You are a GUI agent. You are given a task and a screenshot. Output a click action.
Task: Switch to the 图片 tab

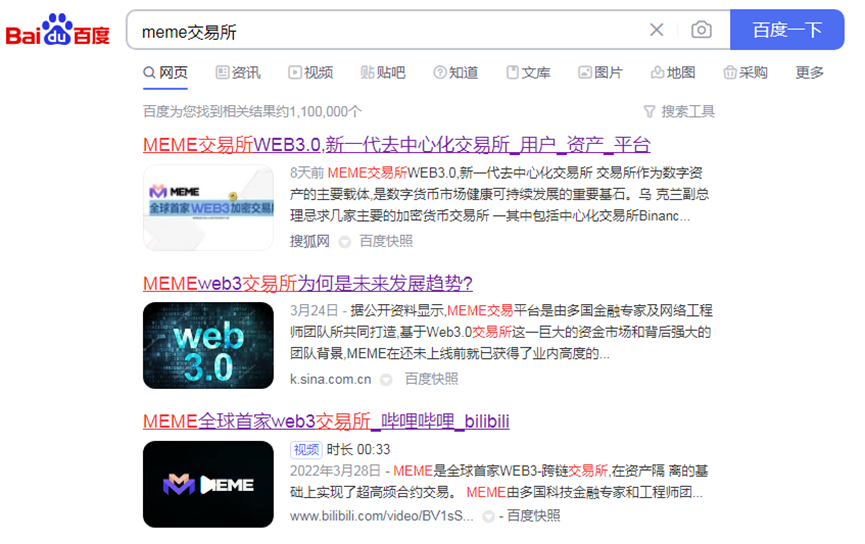coord(600,73)
